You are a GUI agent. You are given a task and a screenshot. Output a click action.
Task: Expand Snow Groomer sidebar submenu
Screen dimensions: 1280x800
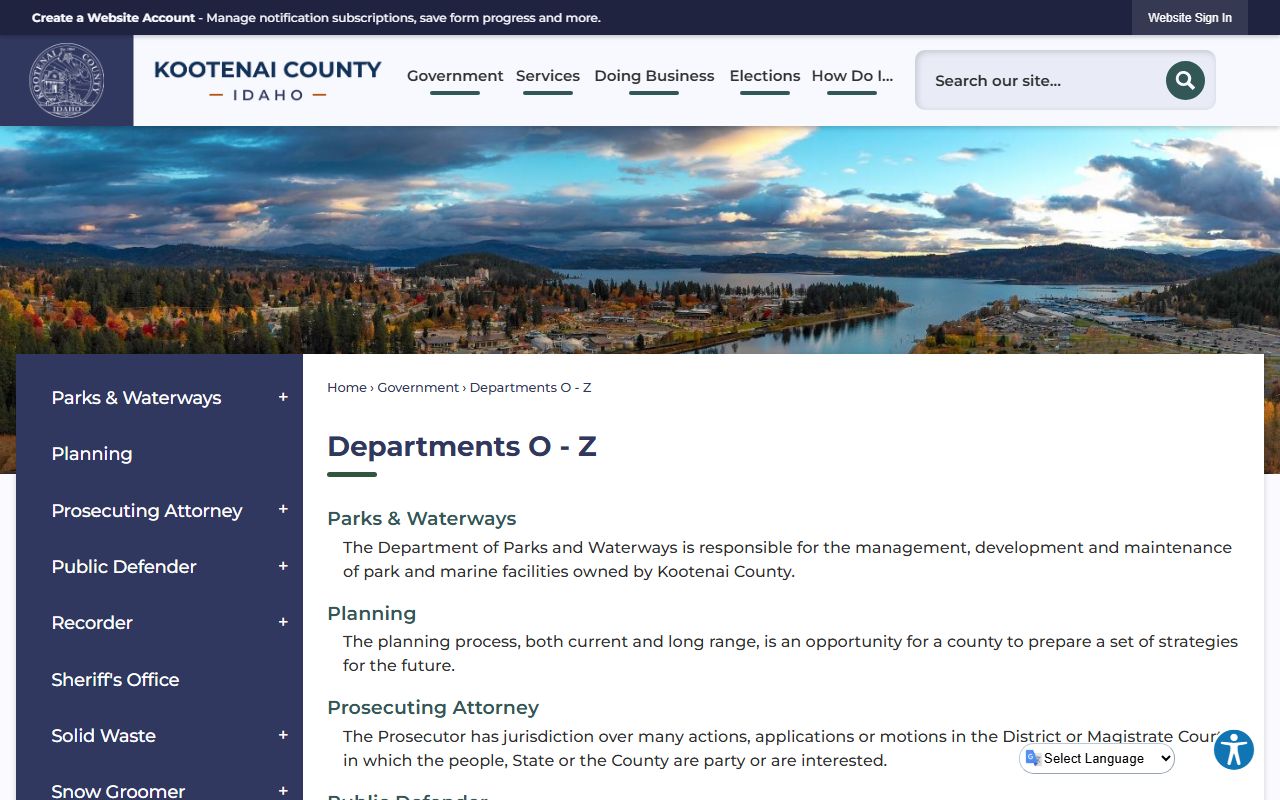(283, 791)
